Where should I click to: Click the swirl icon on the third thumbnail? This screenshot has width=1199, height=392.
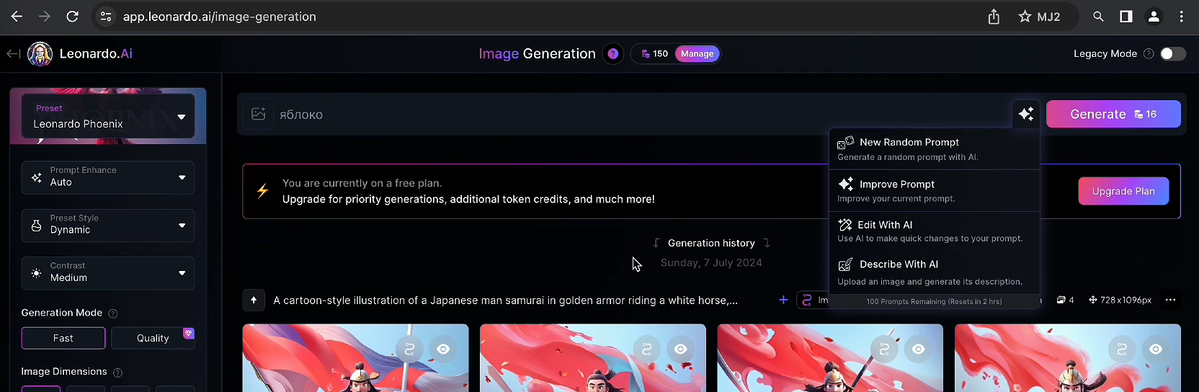(x=885, y=349)
